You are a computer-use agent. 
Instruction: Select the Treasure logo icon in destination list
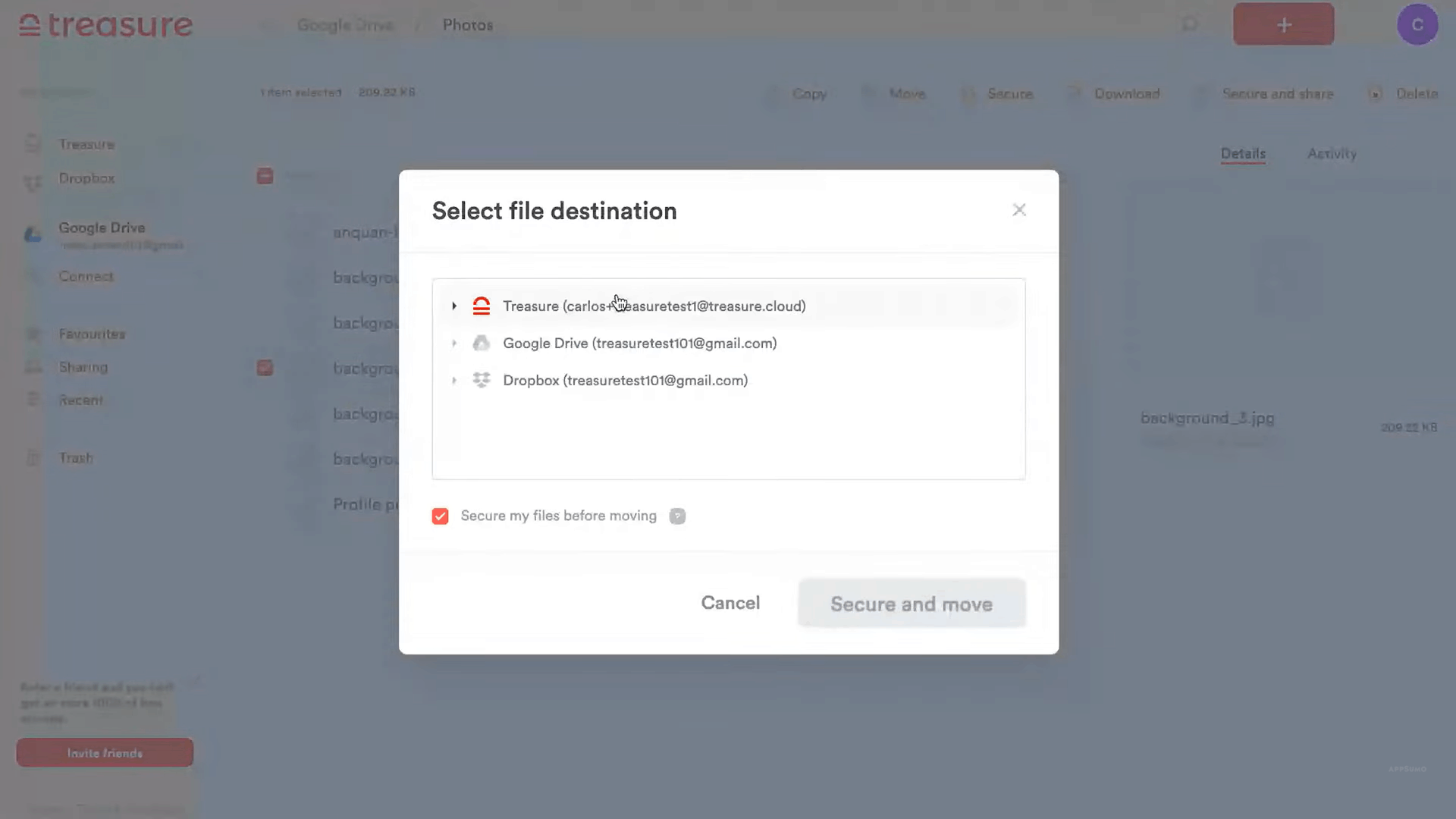pyautogui.click(x=482, y=306)
